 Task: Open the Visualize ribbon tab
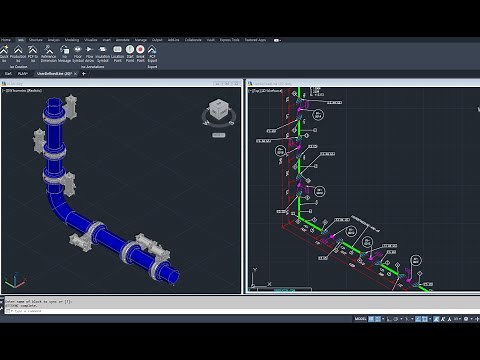[x=90, y=40]
